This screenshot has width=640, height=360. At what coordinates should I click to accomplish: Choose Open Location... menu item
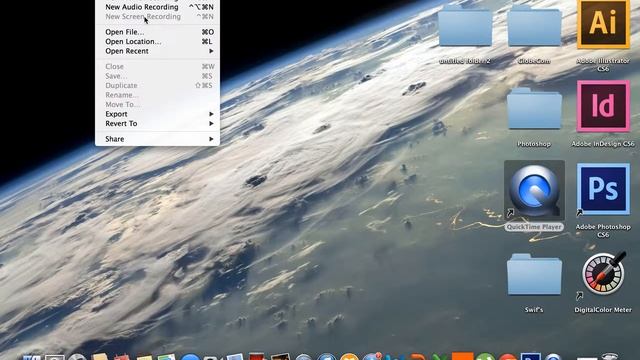(158, 42)
